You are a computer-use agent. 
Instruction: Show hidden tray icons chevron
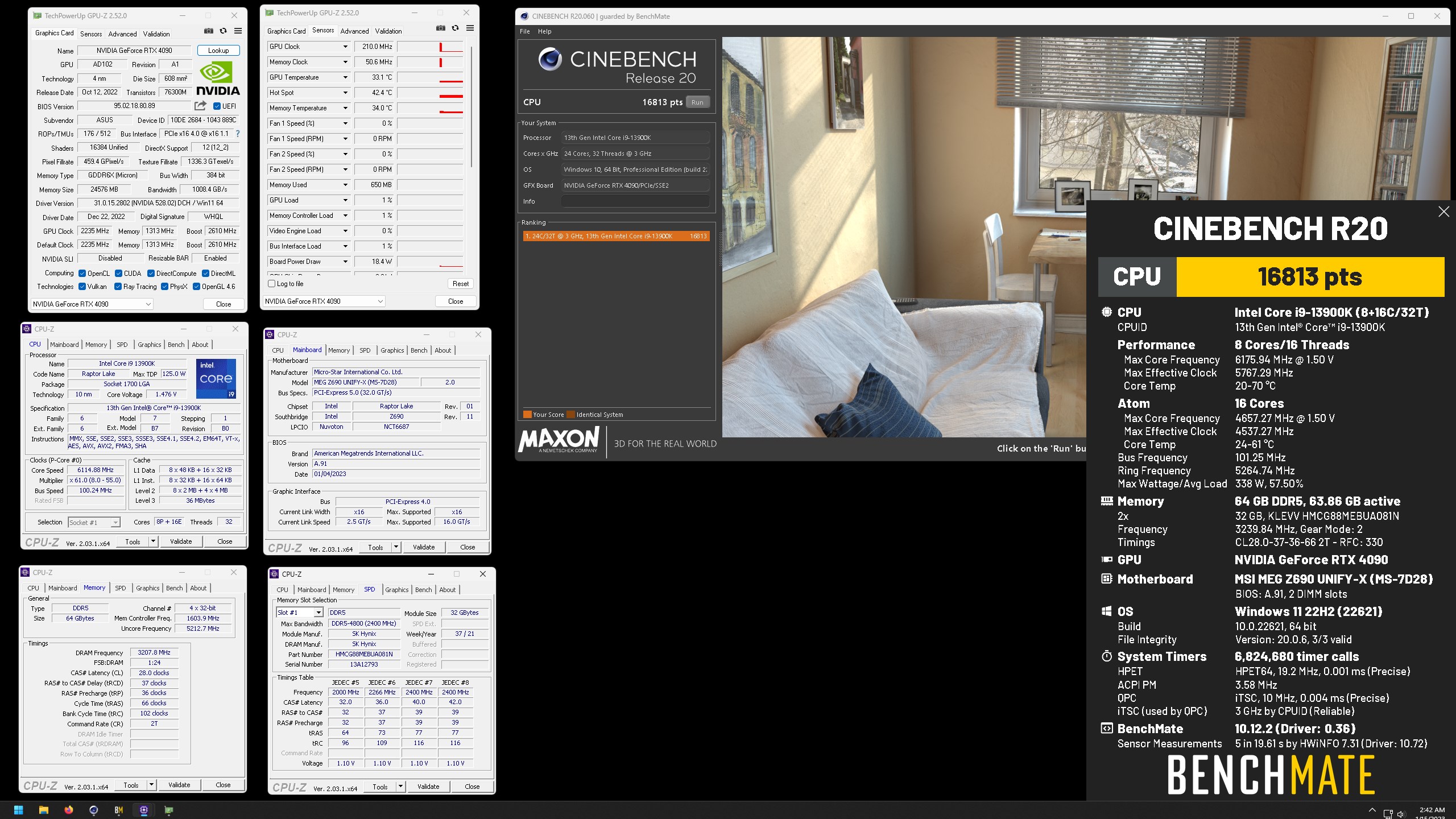[1372, 810]
